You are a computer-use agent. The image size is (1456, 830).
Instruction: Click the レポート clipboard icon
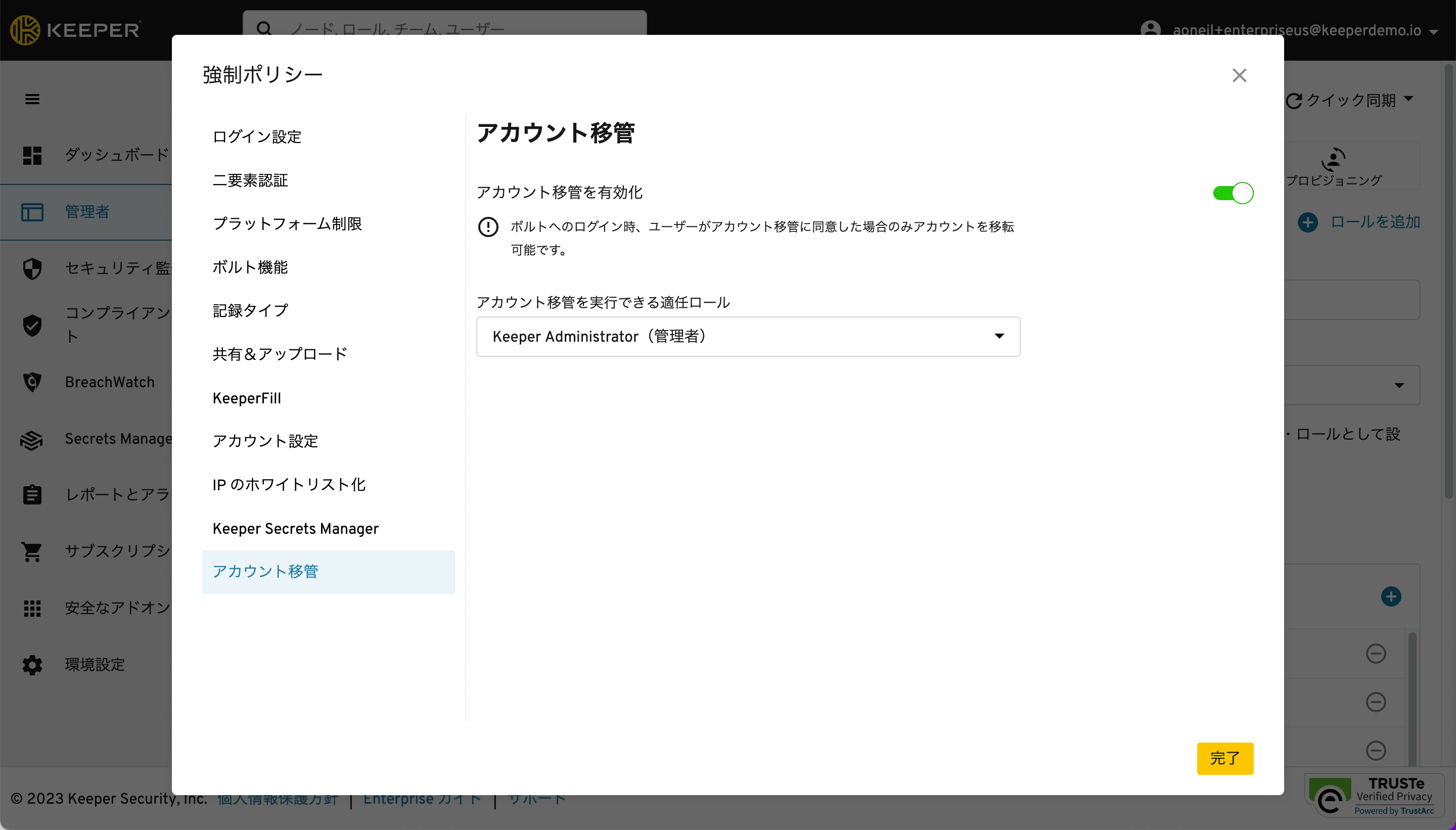pos(32,494)
